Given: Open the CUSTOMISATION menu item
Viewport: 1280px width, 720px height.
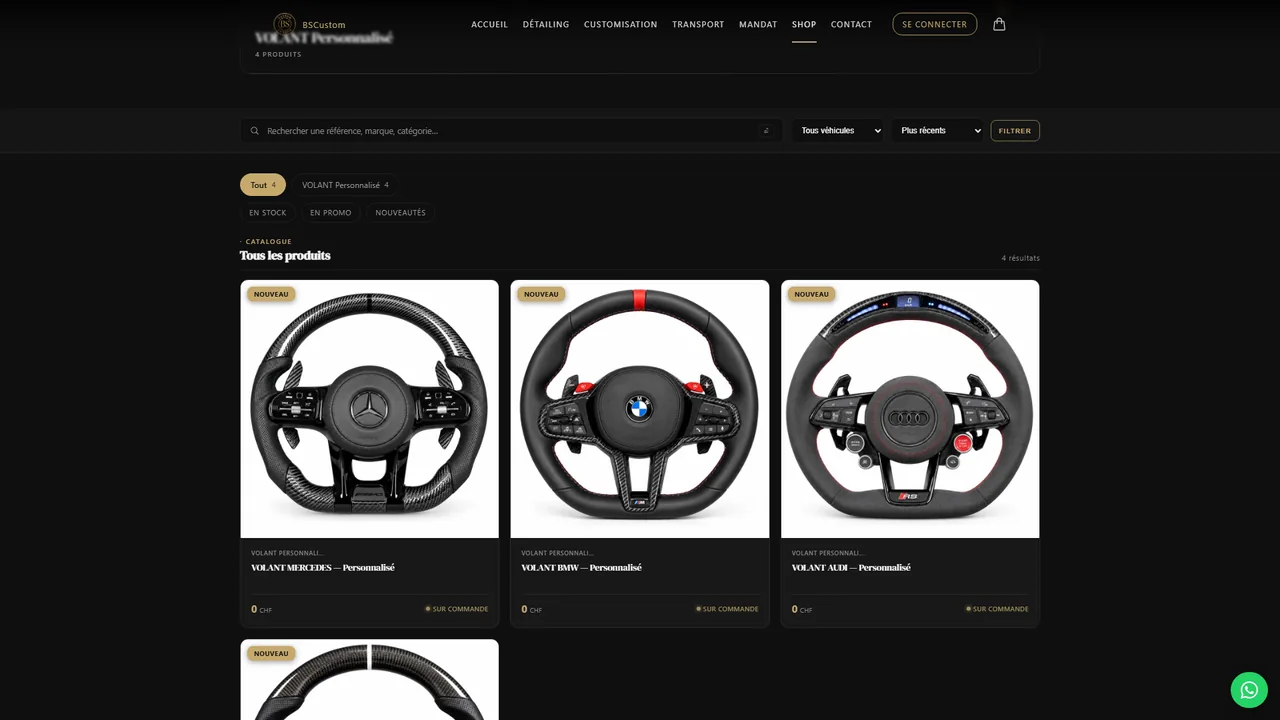Looking at the screenshot, I should pos(621,24).
